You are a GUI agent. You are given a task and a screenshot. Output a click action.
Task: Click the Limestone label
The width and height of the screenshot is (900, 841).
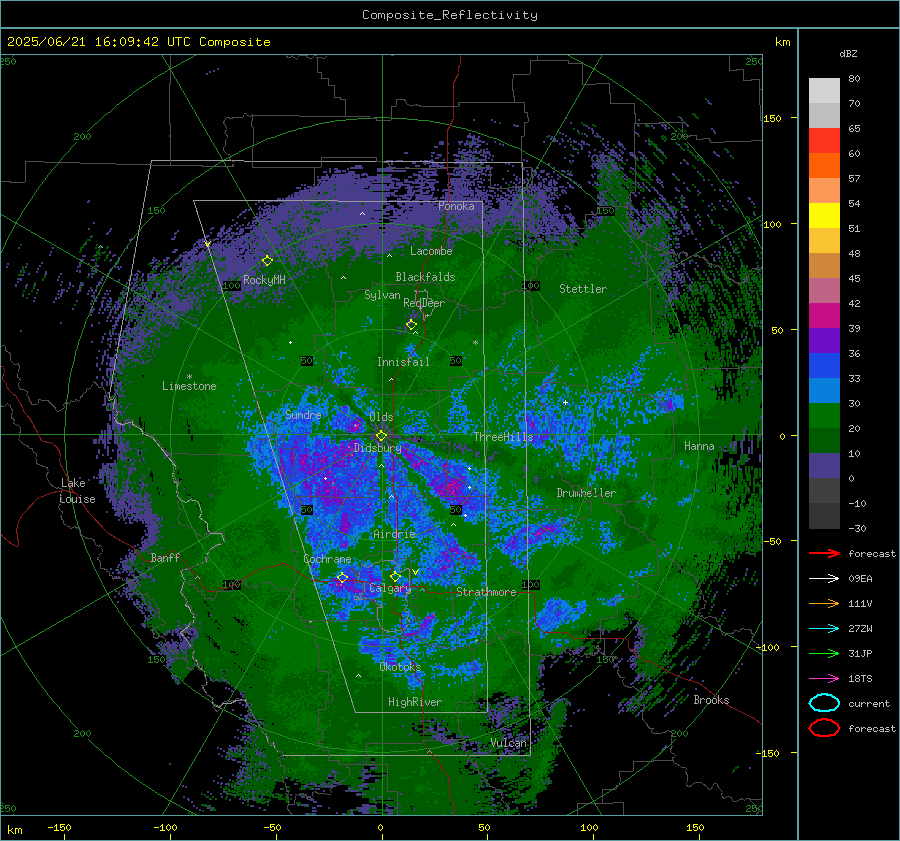pos(189,386)
